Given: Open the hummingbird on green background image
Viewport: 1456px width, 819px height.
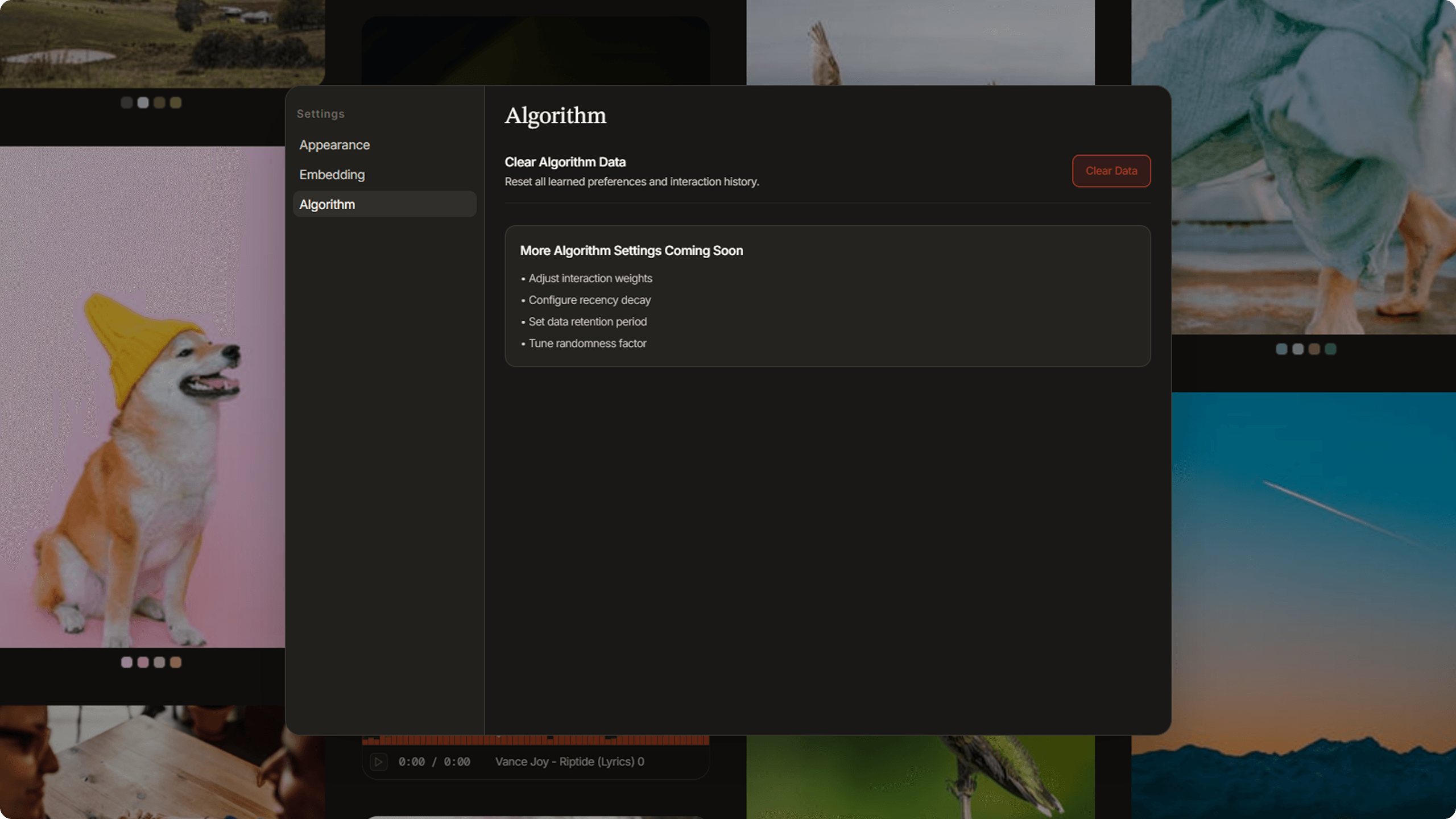Looking at the screenshot, I should 920,777.
